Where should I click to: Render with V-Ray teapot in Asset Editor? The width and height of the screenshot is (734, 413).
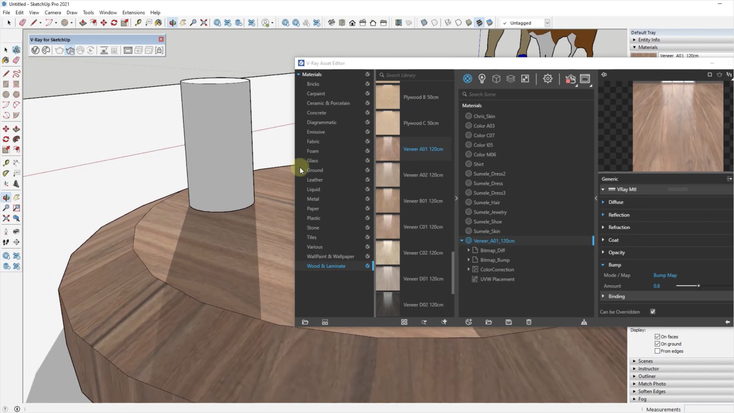570,79
